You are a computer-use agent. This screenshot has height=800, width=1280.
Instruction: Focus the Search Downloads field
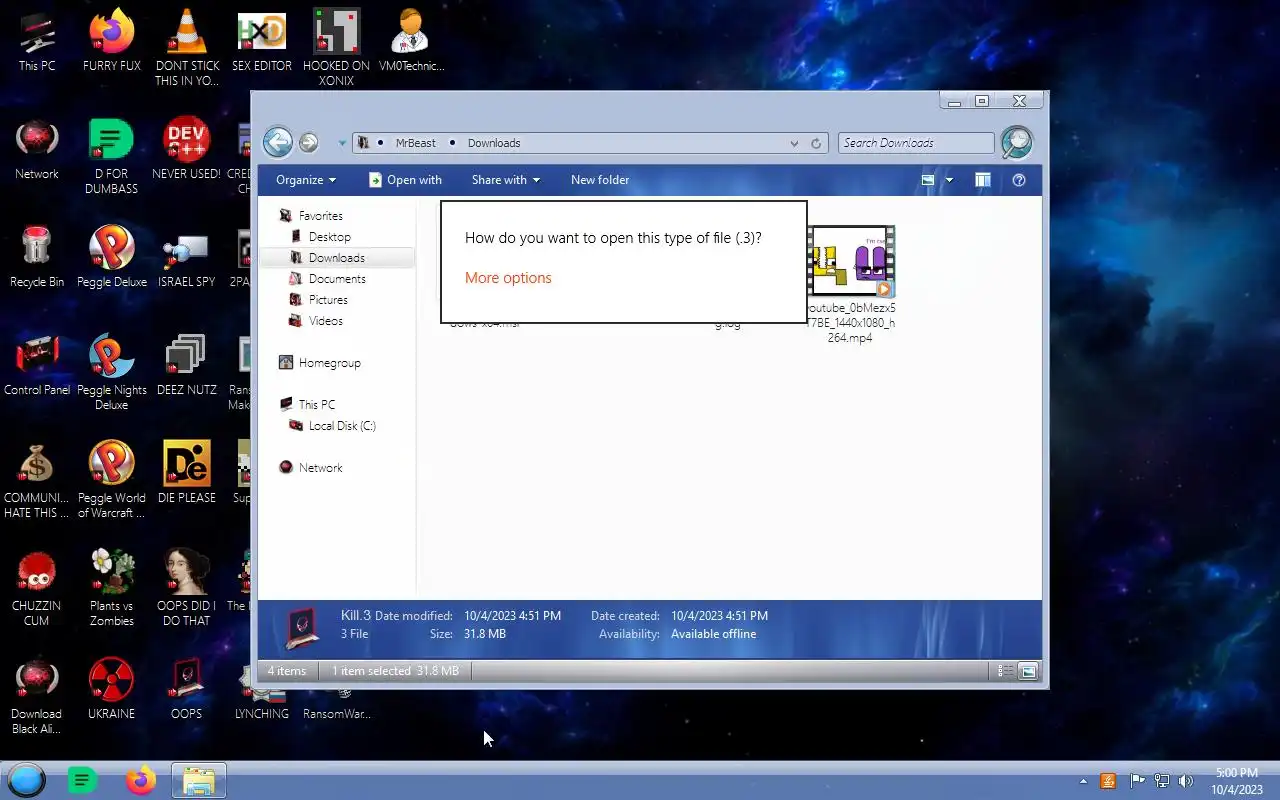pos(916,143)
